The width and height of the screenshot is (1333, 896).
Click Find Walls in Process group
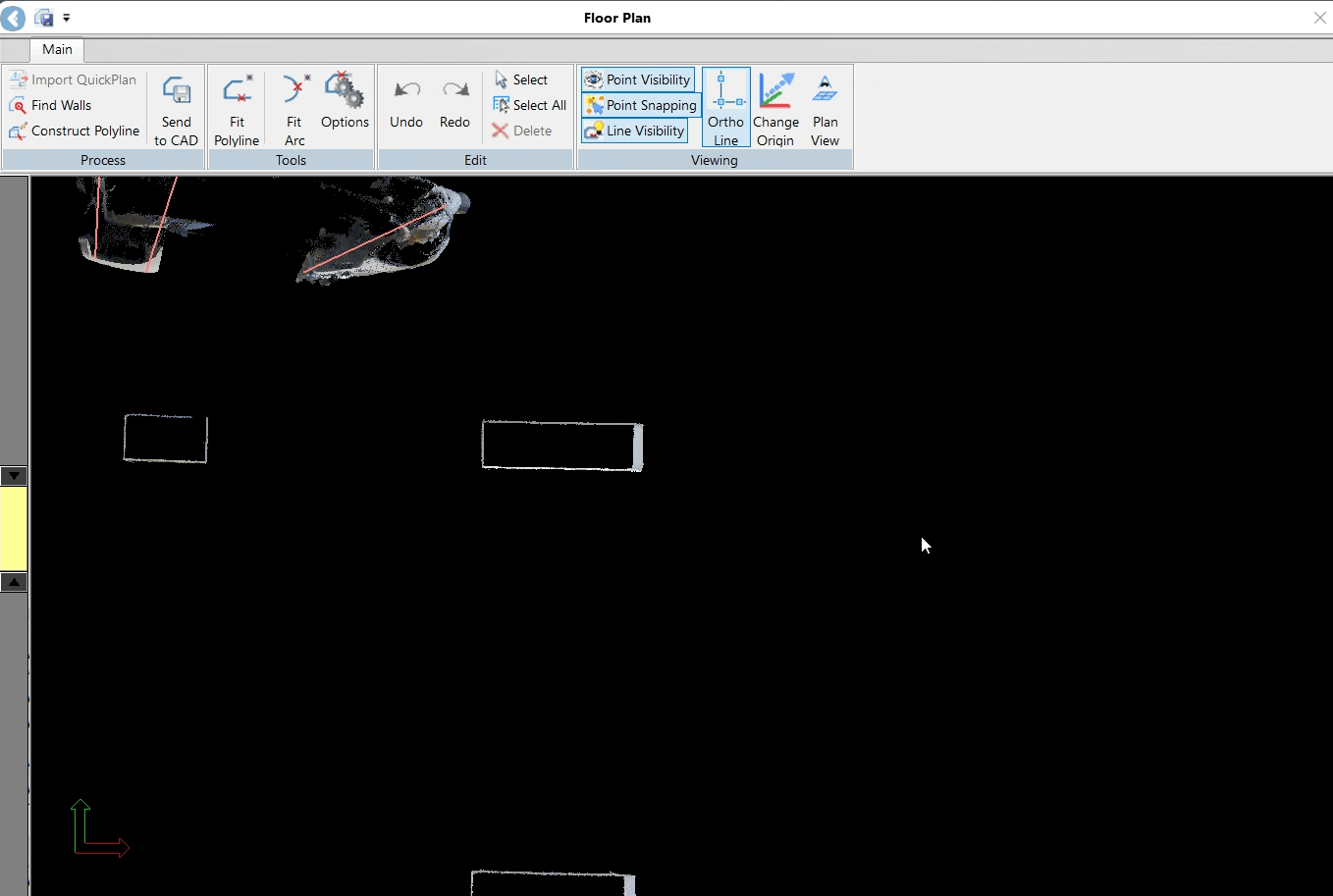point(61,105)
